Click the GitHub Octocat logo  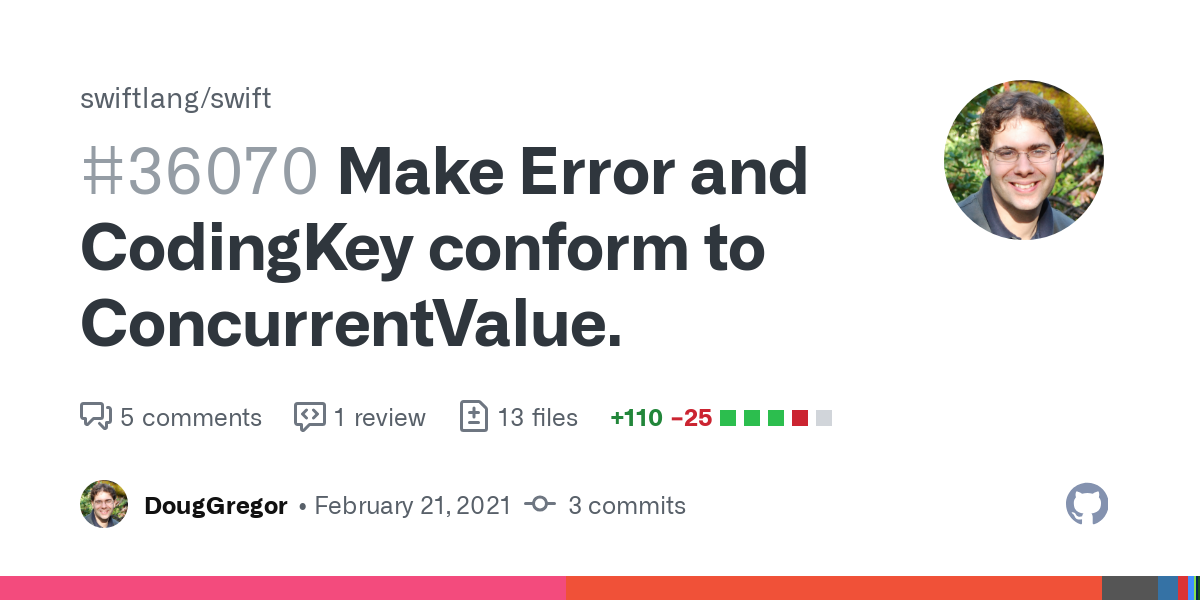point(1087,504)
